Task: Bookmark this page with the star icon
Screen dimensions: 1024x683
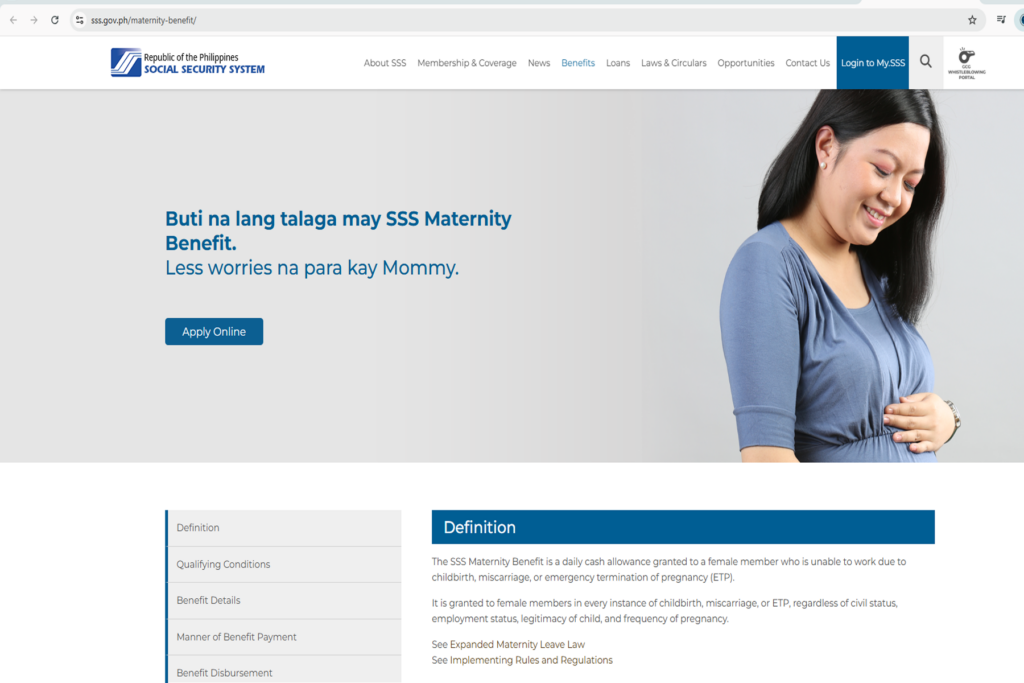Action: 972,20
